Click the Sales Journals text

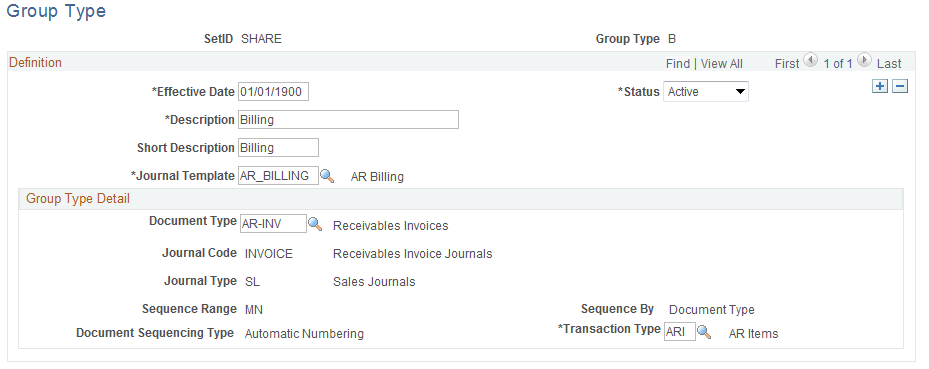[374, 282]
